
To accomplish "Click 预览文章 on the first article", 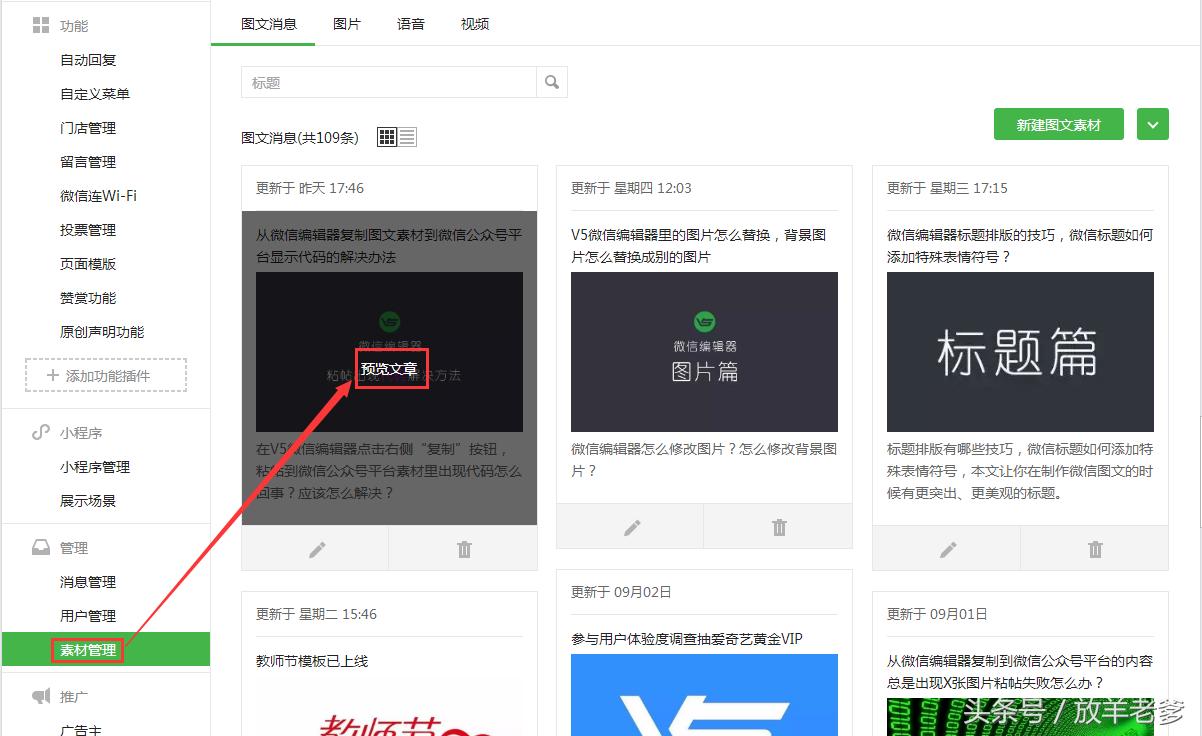I will 391,369.
